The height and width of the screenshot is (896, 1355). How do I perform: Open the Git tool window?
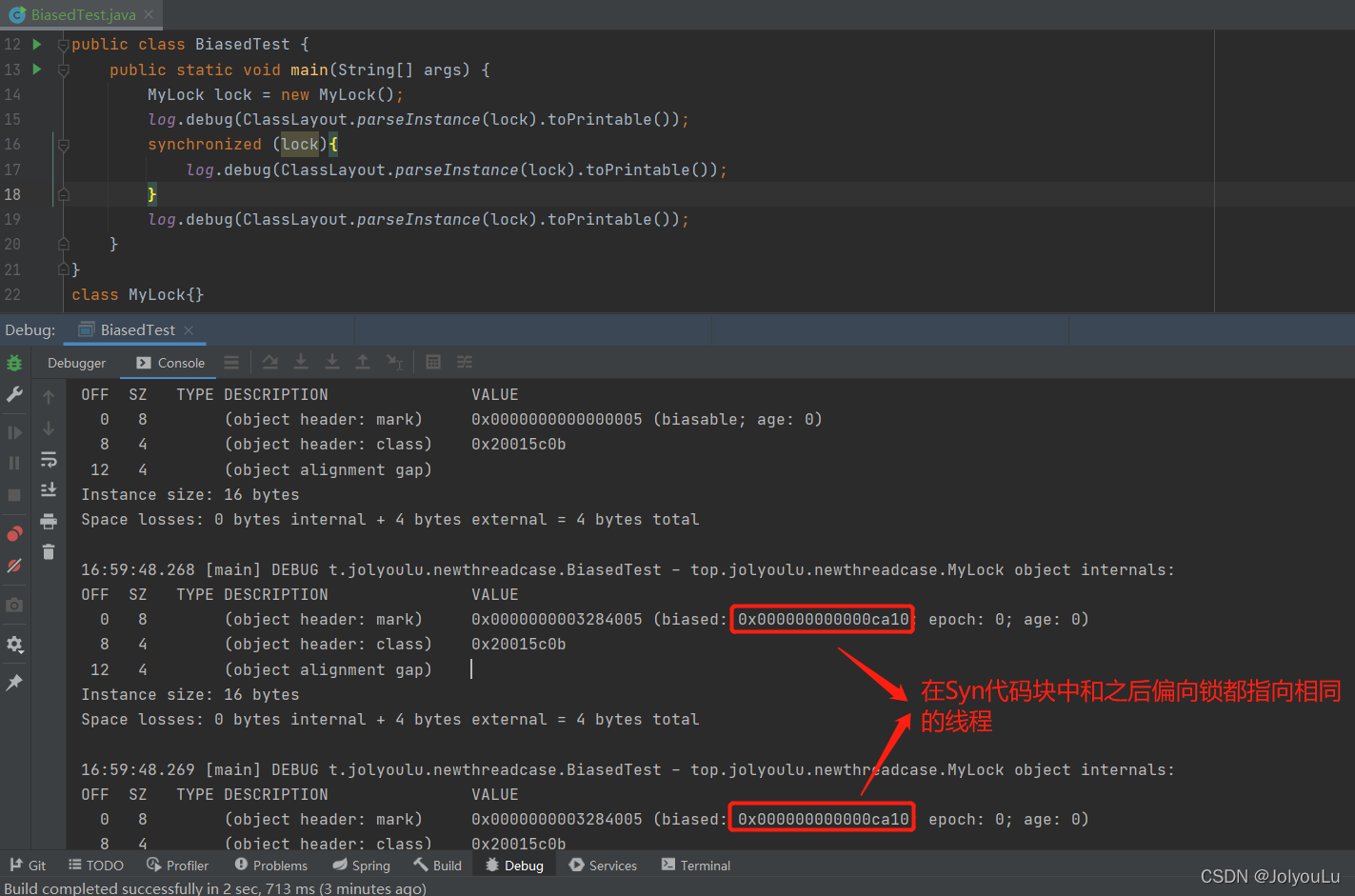[x=28, y=865]
